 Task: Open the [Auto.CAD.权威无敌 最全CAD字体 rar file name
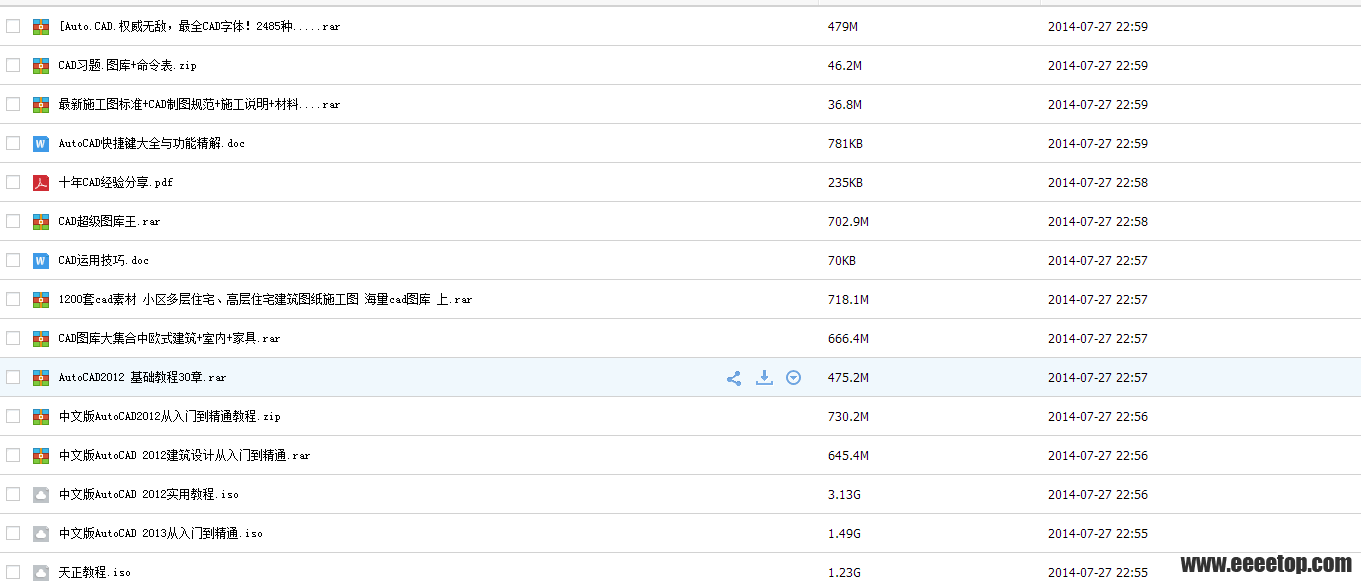[199, 27]
